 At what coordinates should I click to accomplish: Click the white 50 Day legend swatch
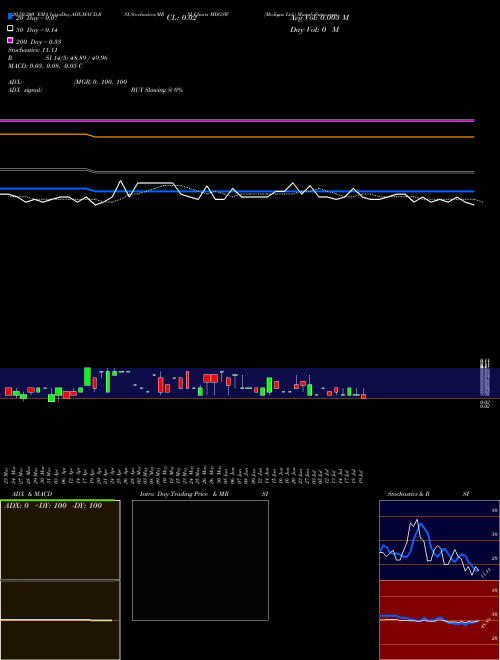[10, 29]
